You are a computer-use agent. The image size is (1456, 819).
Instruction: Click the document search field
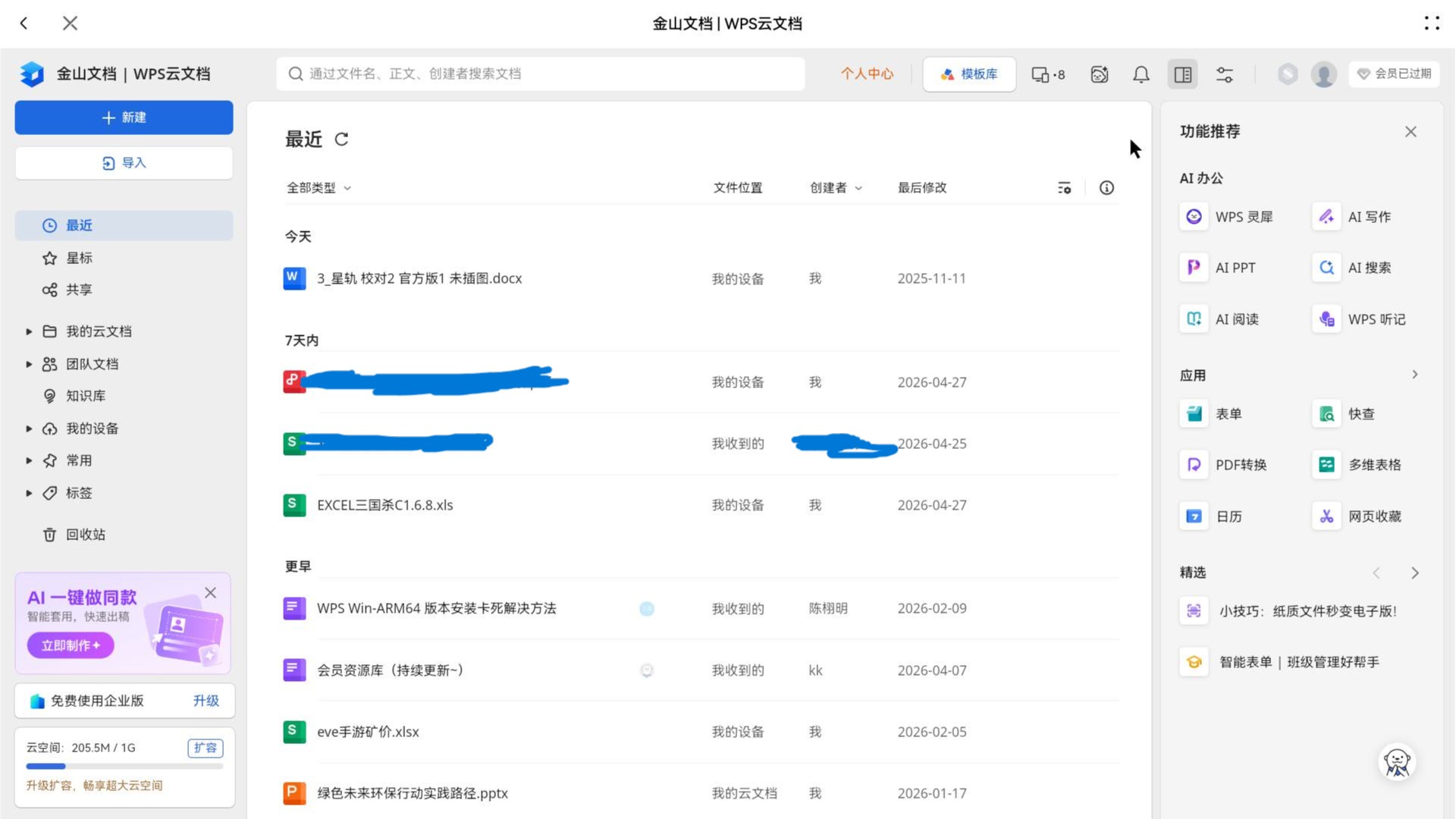point(540,74)
